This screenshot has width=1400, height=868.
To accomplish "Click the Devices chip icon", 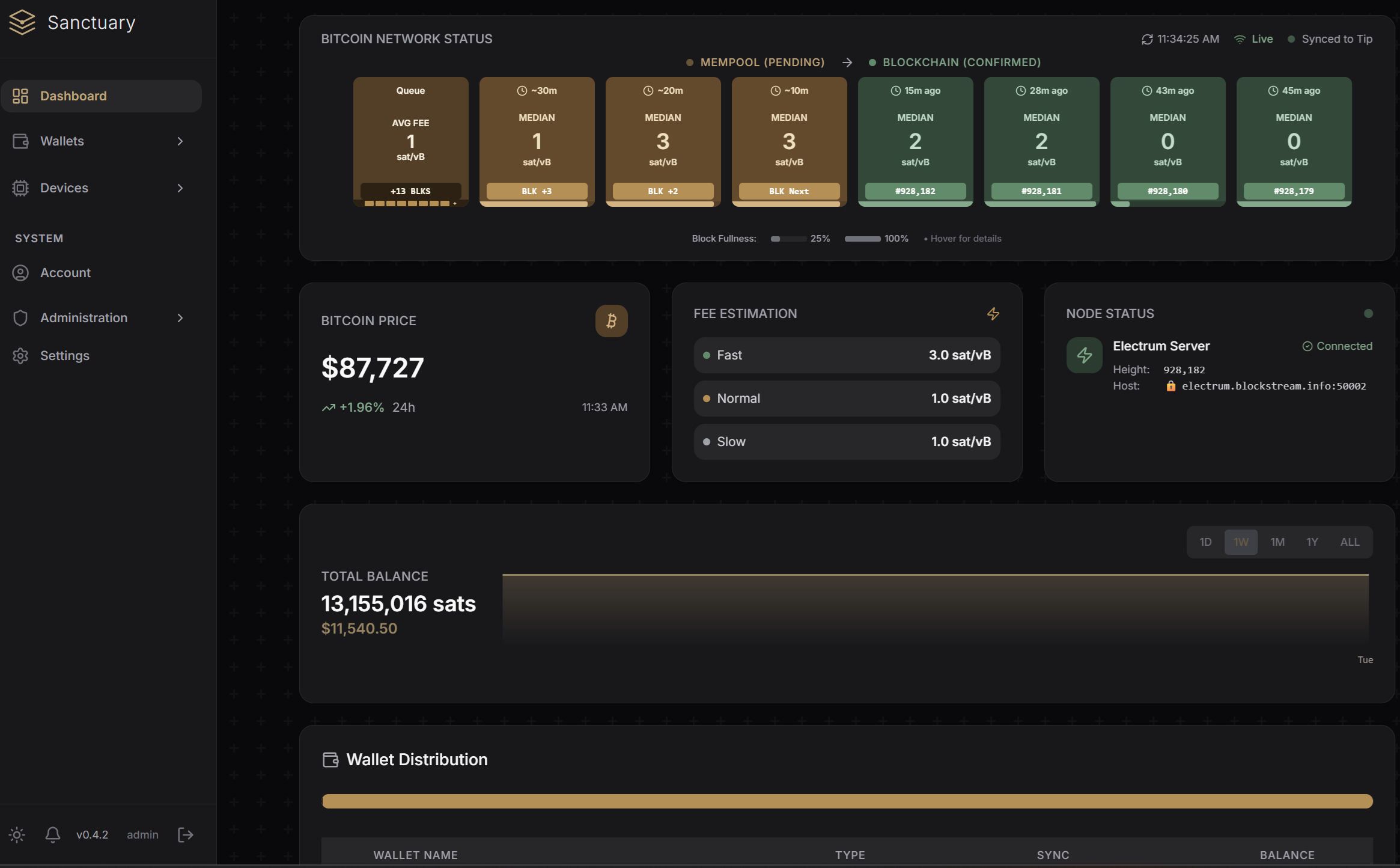I will tap(20, 188).
